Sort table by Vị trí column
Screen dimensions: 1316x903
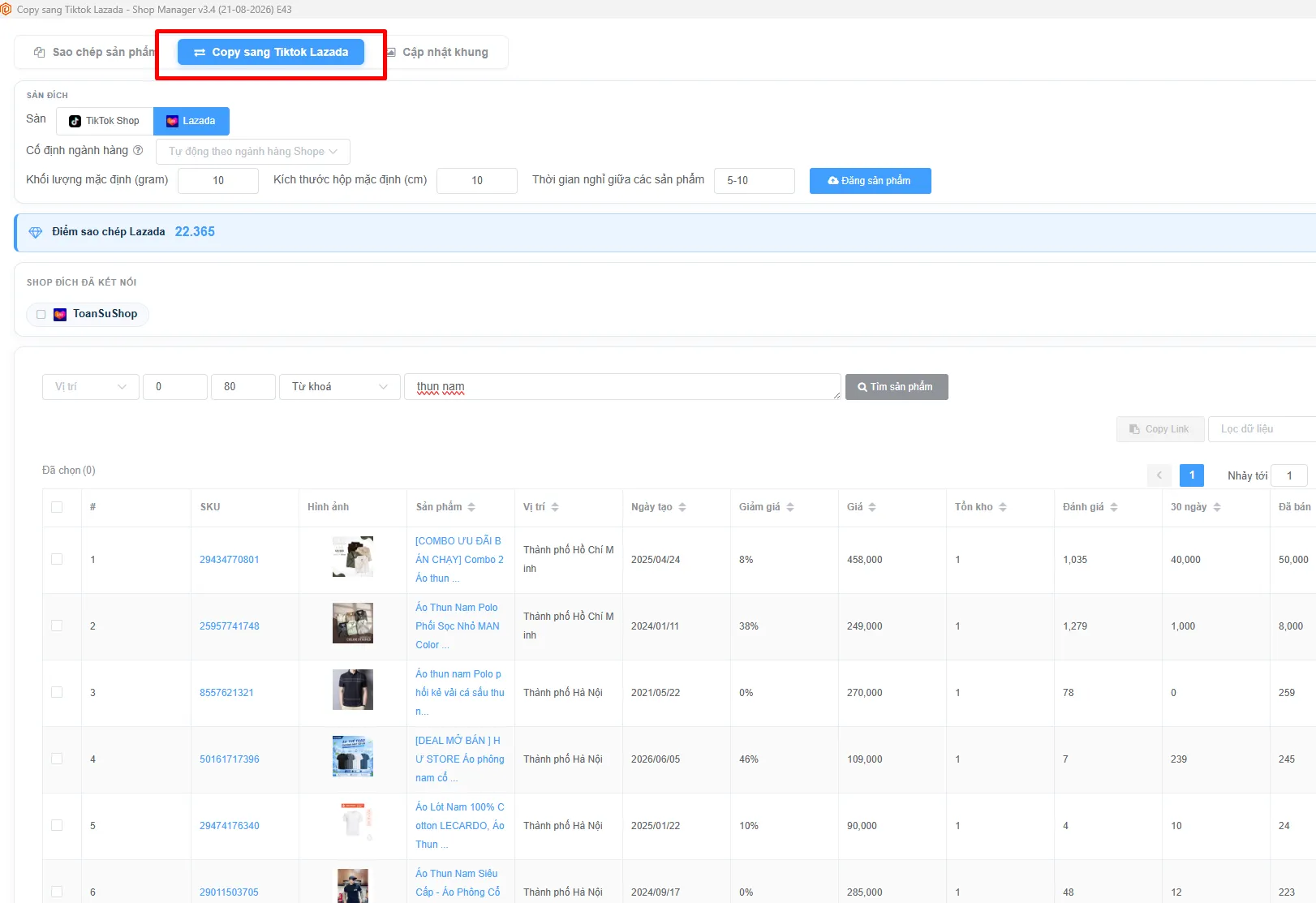[555, 507]
